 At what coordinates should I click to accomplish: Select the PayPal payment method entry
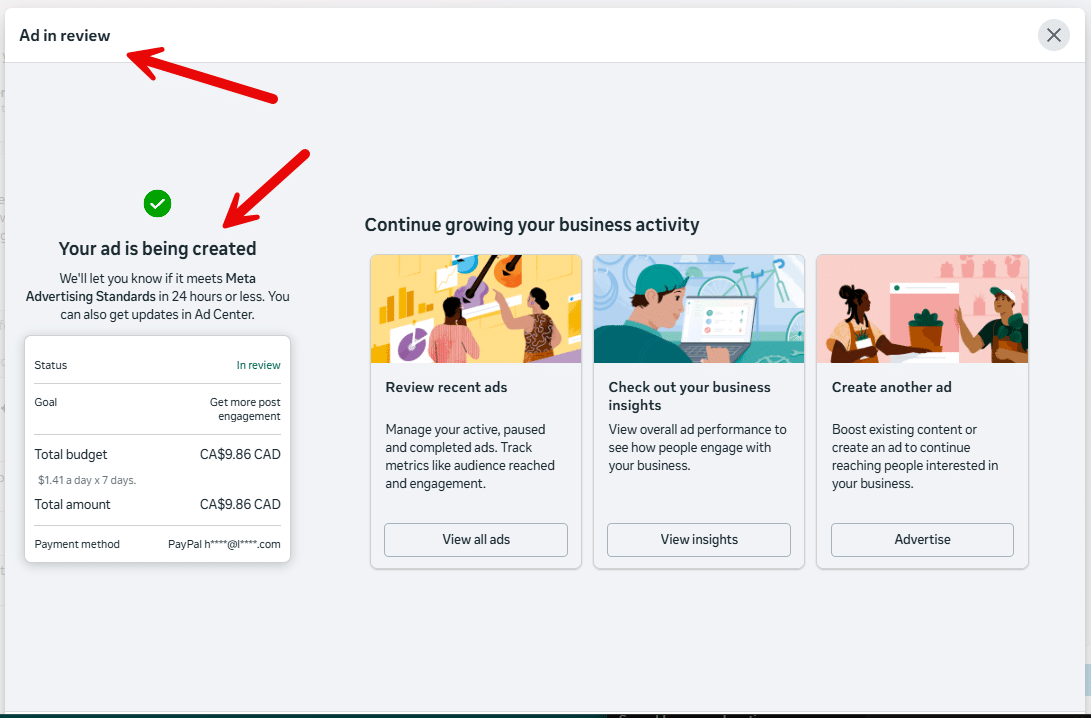(x=224, y=545)
